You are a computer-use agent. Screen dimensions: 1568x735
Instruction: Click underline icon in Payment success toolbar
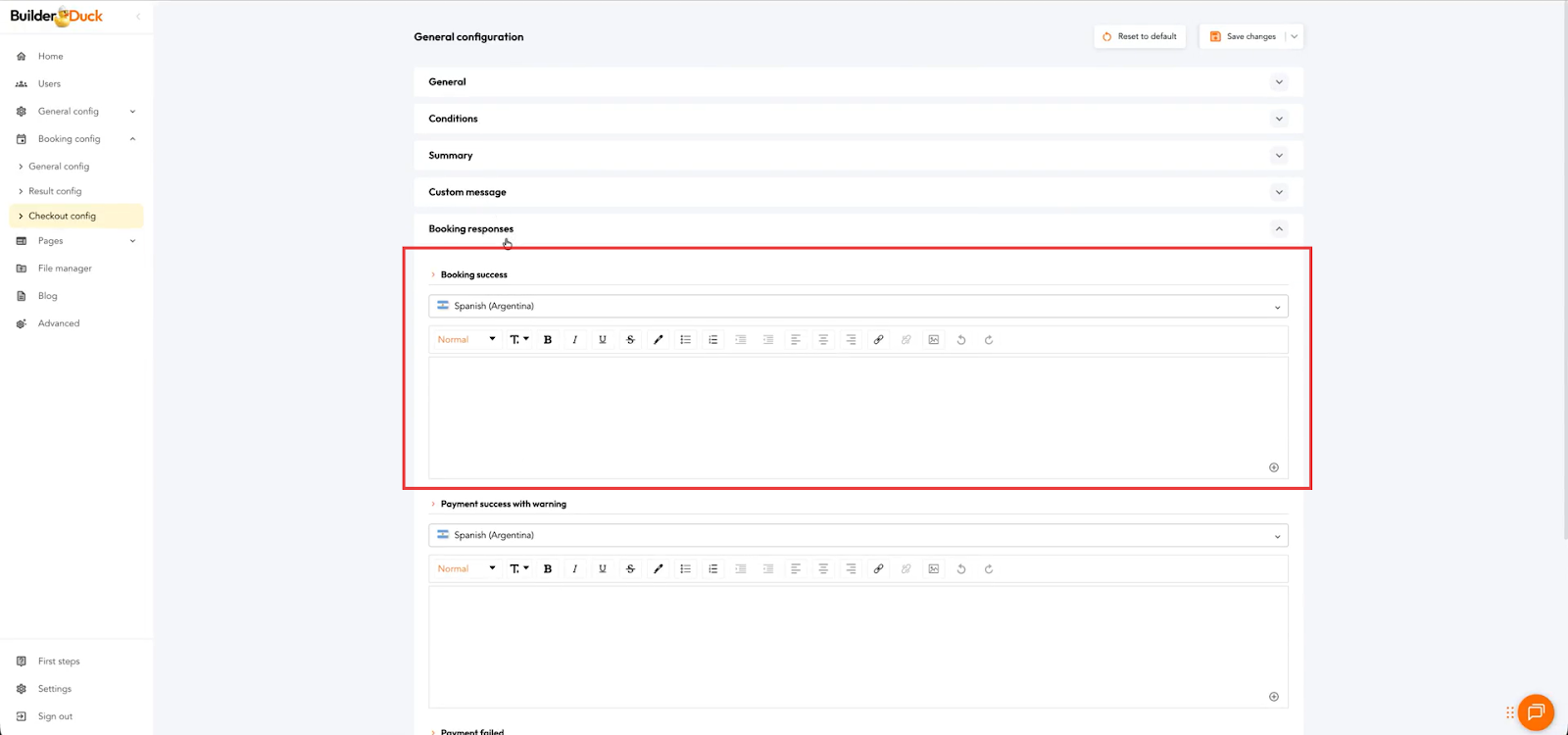[603, 569]
